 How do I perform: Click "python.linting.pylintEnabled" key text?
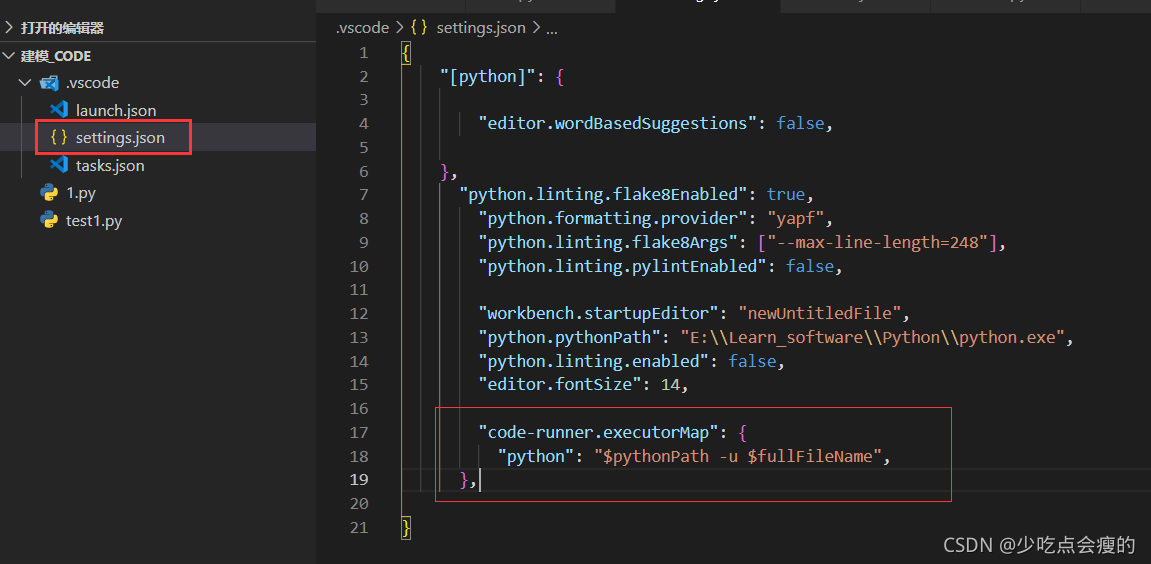tap(622, 267)
